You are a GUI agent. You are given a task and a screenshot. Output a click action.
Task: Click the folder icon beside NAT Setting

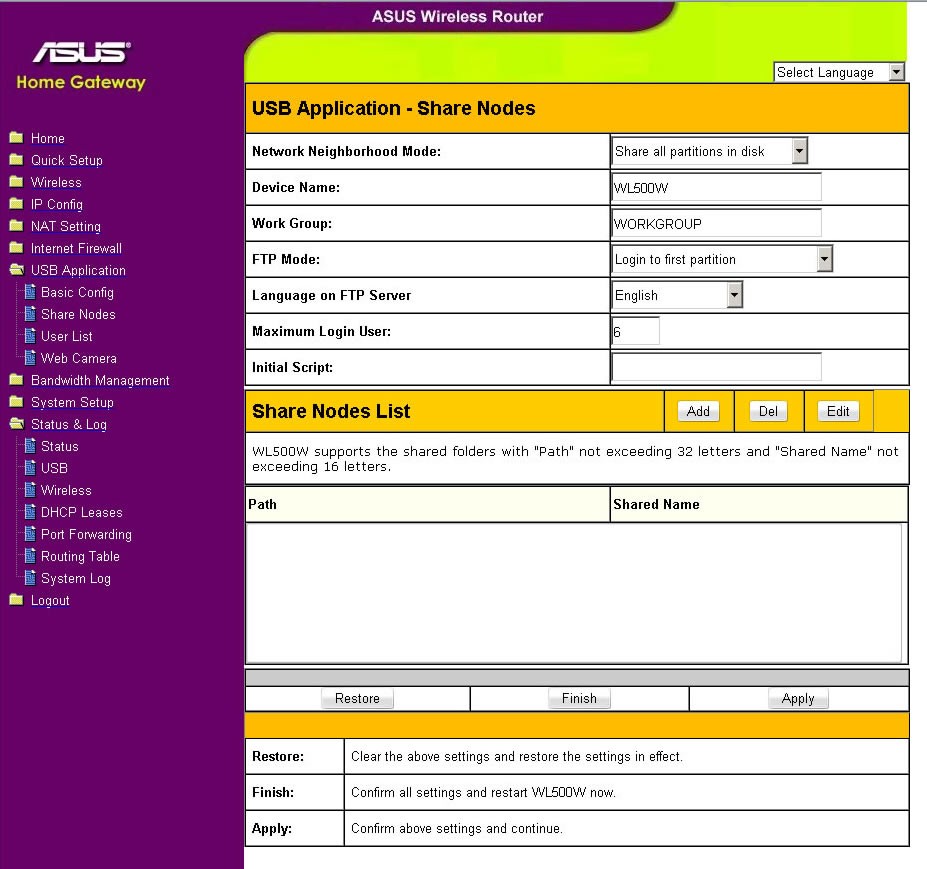click(17, 226)
